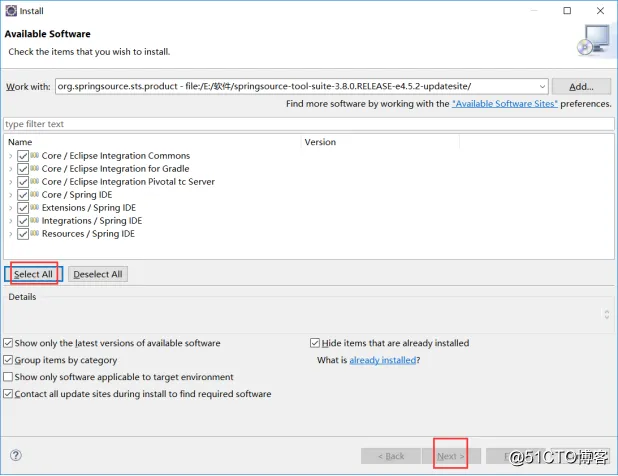Click the Eclipse icon in Install title bar

11,11
